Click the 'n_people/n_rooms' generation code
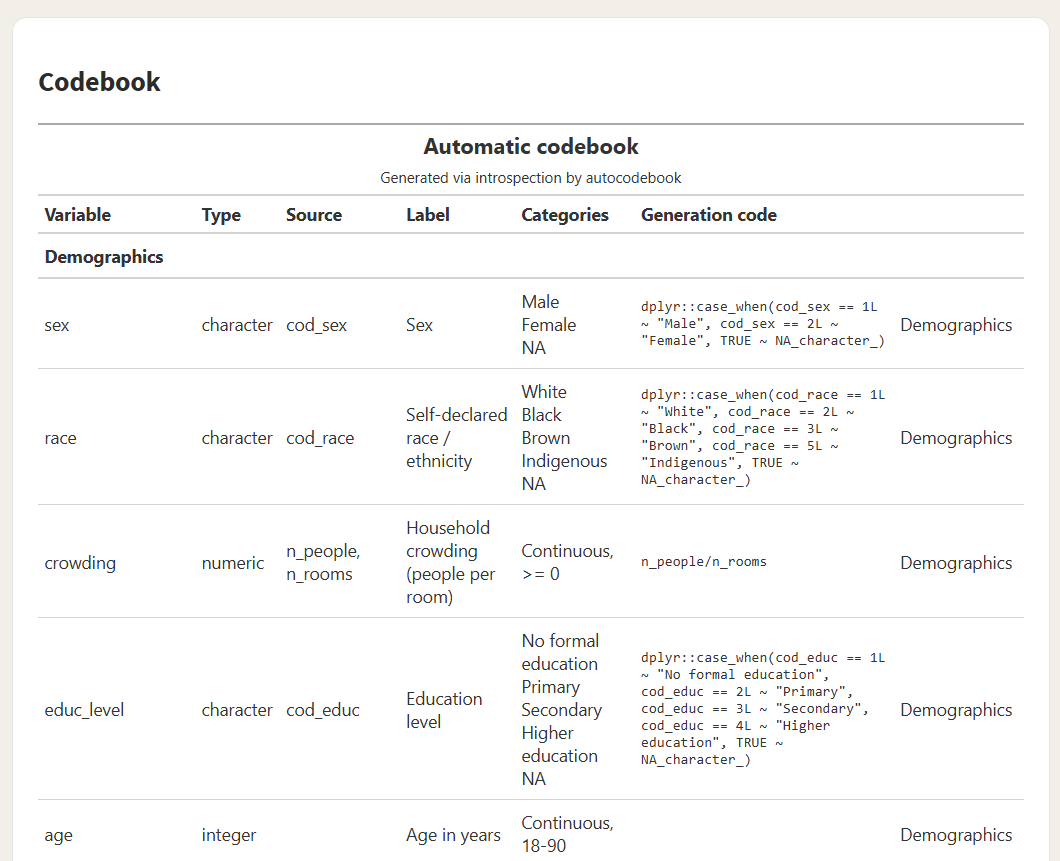Image resolution: width=1060 pixels, height=861 pixels. (x=704, y=562)
